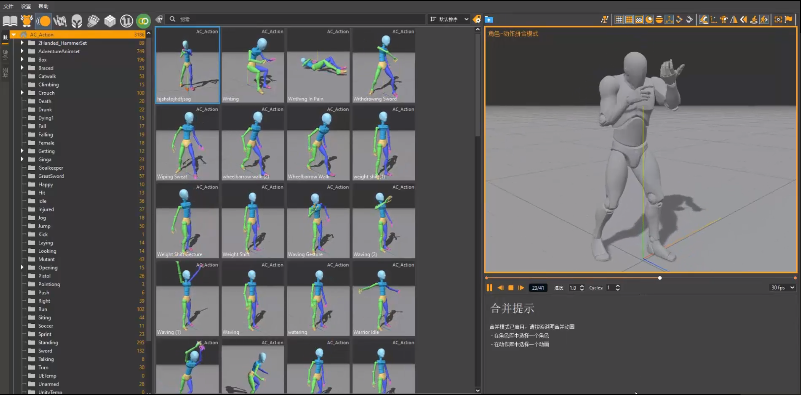Expand the 2Handed_HammerSet folder
This screenshot has width=801, height=395.
pos(22,43)
